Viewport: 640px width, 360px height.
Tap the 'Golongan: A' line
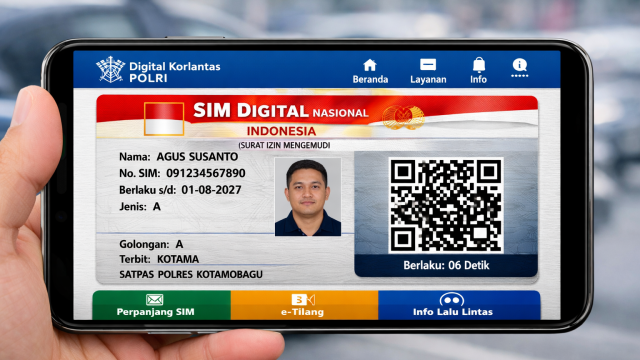[x=151, y=244]
